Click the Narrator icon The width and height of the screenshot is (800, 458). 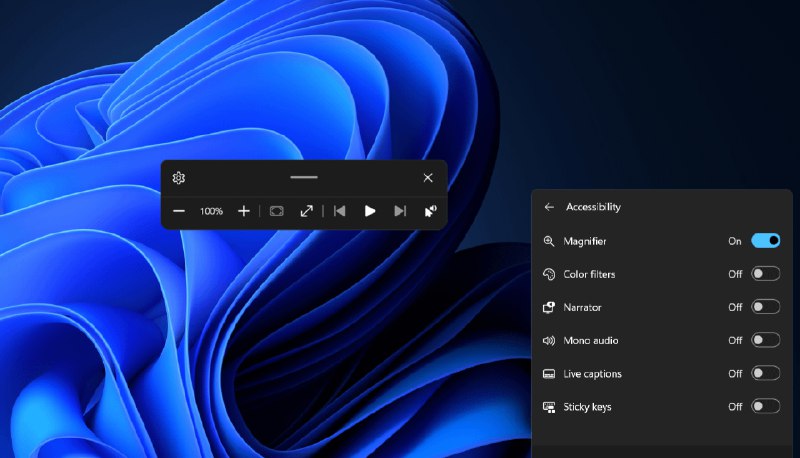coord(549,308)
